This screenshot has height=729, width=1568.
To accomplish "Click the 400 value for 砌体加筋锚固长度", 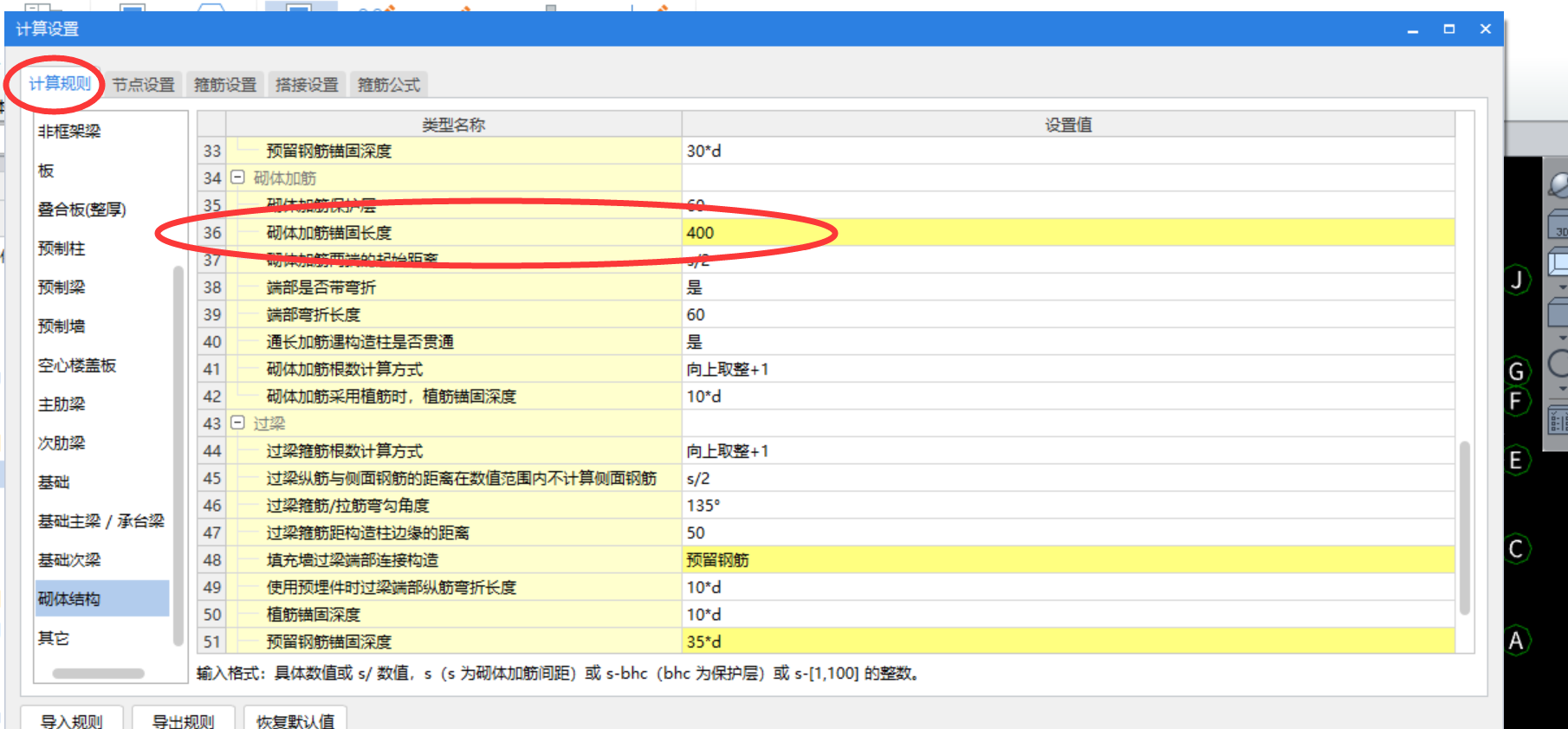I will [x=1068, y=233].
